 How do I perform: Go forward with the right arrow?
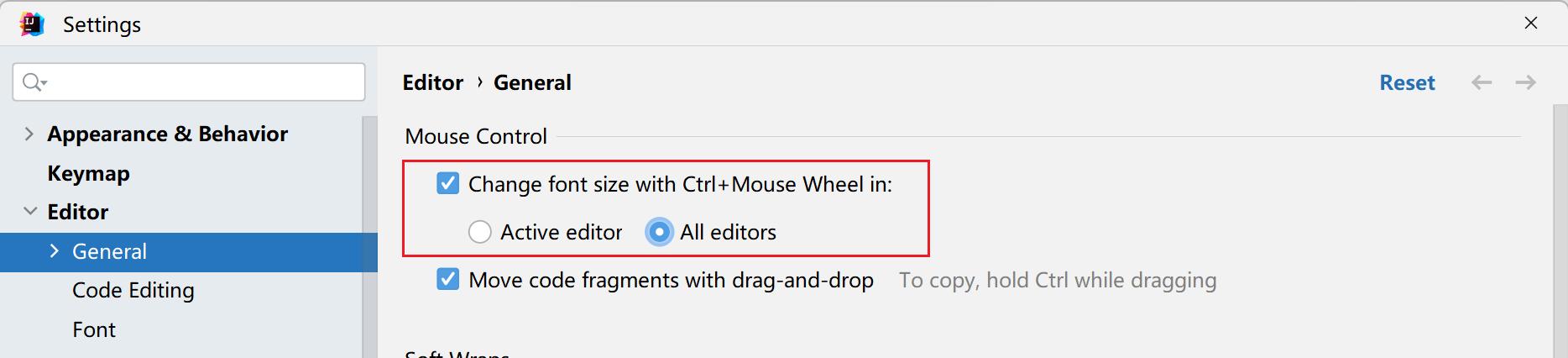click(1525, 82)
